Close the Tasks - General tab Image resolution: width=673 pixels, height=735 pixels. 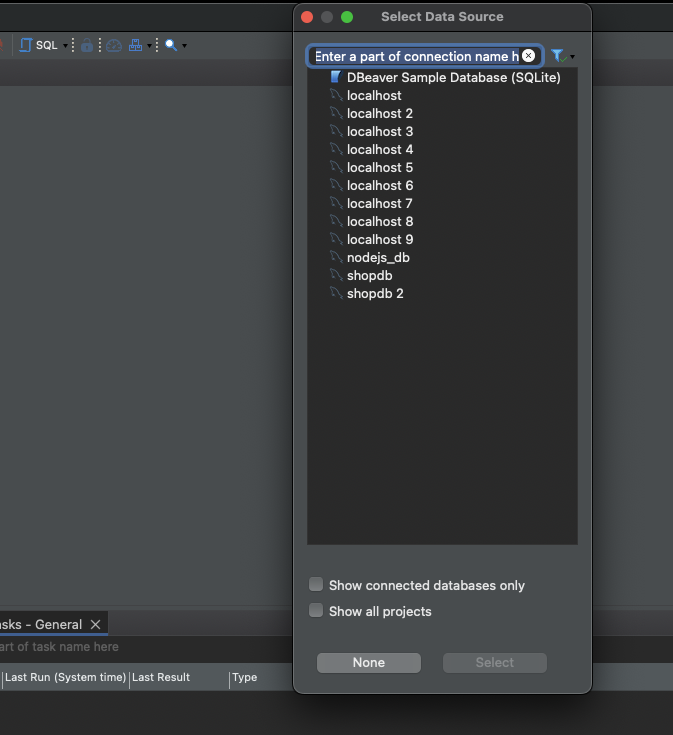(96, 624)
